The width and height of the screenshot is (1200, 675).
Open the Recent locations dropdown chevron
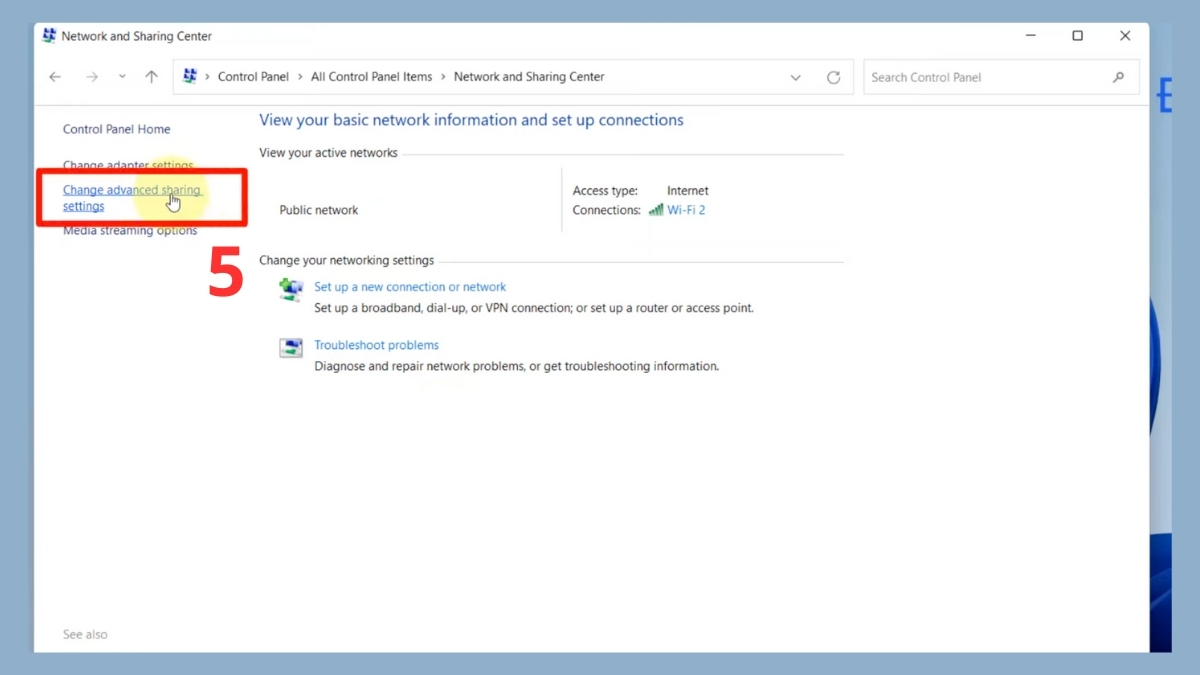122,77
